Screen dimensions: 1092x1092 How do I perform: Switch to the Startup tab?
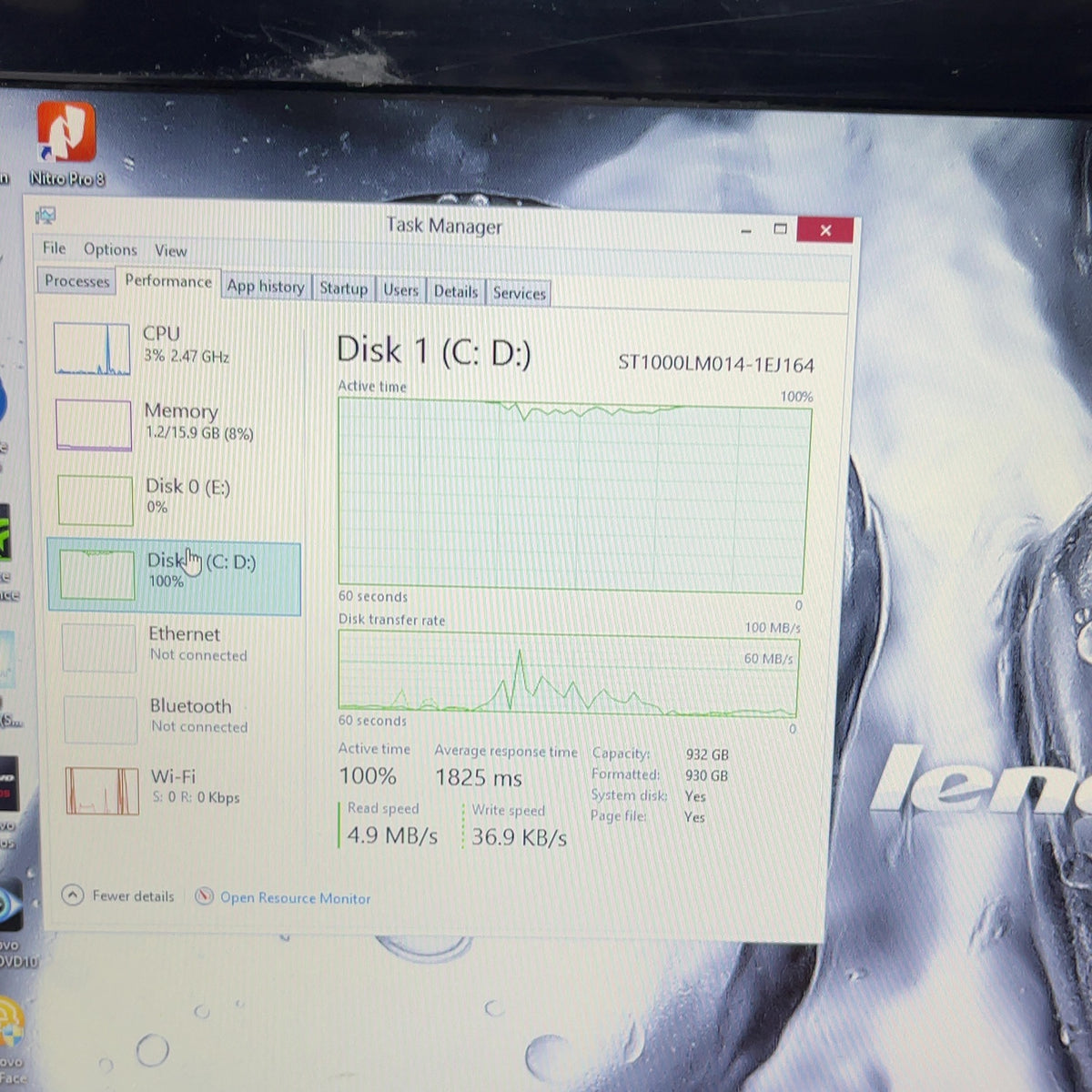click(x=343, y=288)
